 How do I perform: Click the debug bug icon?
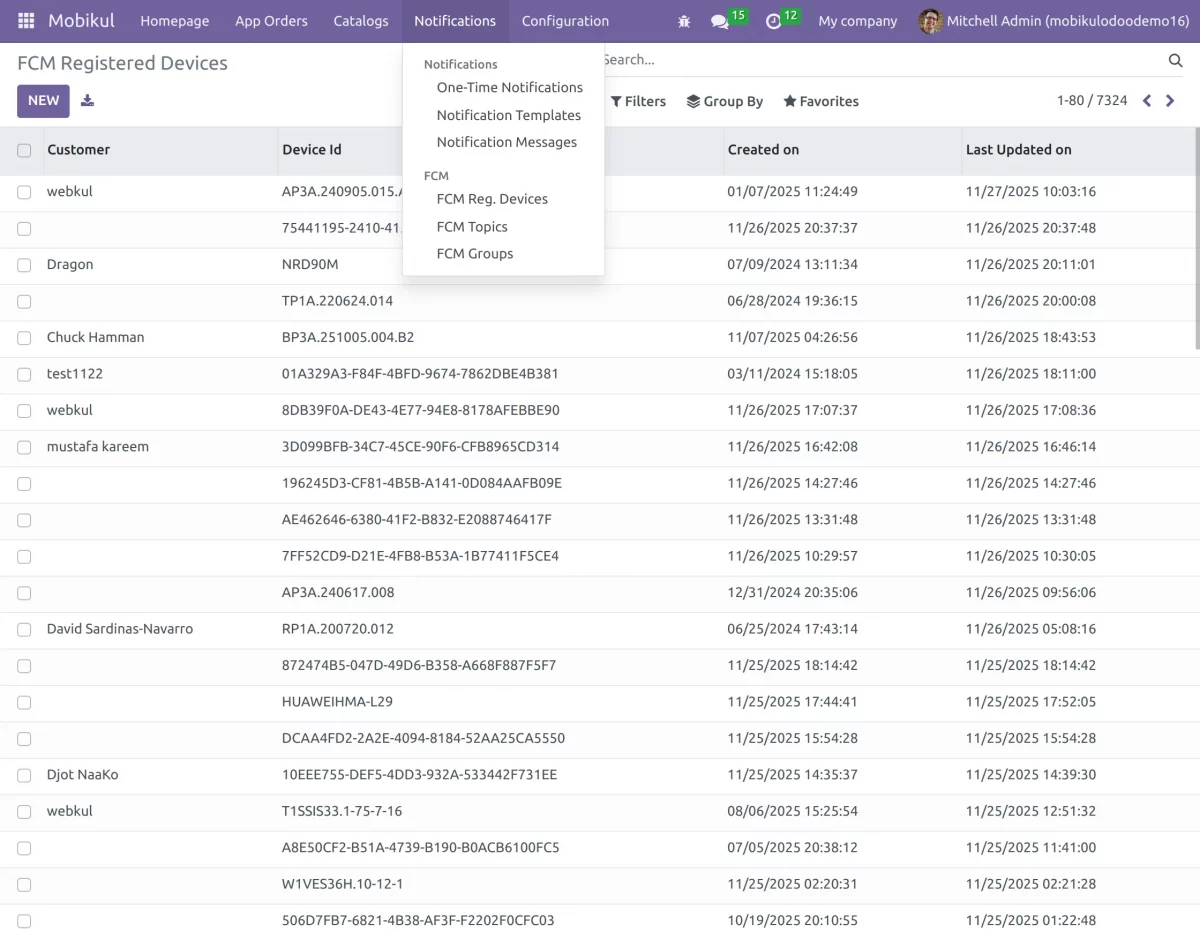[684, 21]
